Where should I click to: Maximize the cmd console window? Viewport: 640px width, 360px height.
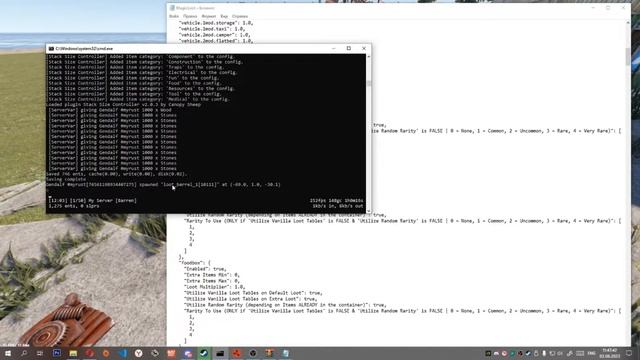pyautogui.click(x=349, y=48)
